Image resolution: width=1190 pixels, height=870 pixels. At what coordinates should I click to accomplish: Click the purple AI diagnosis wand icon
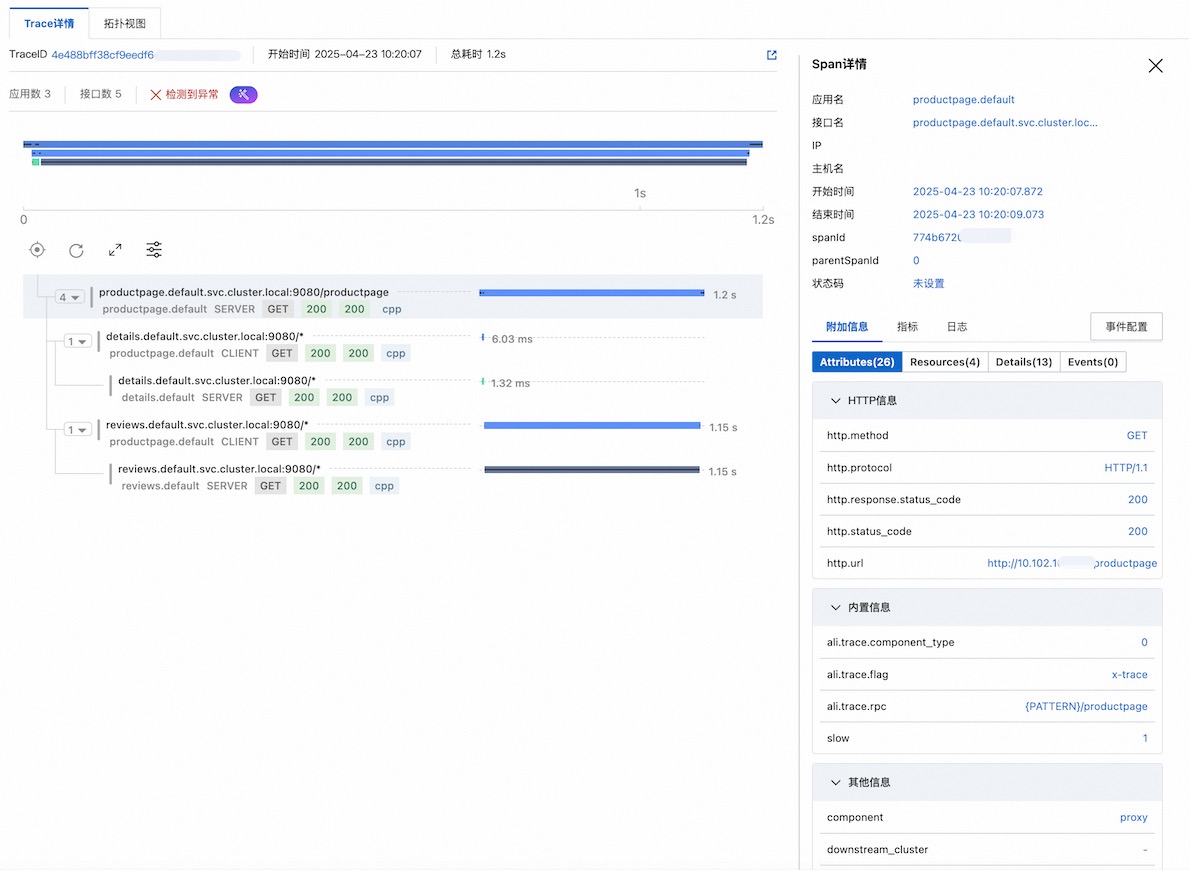coord(244,94)
